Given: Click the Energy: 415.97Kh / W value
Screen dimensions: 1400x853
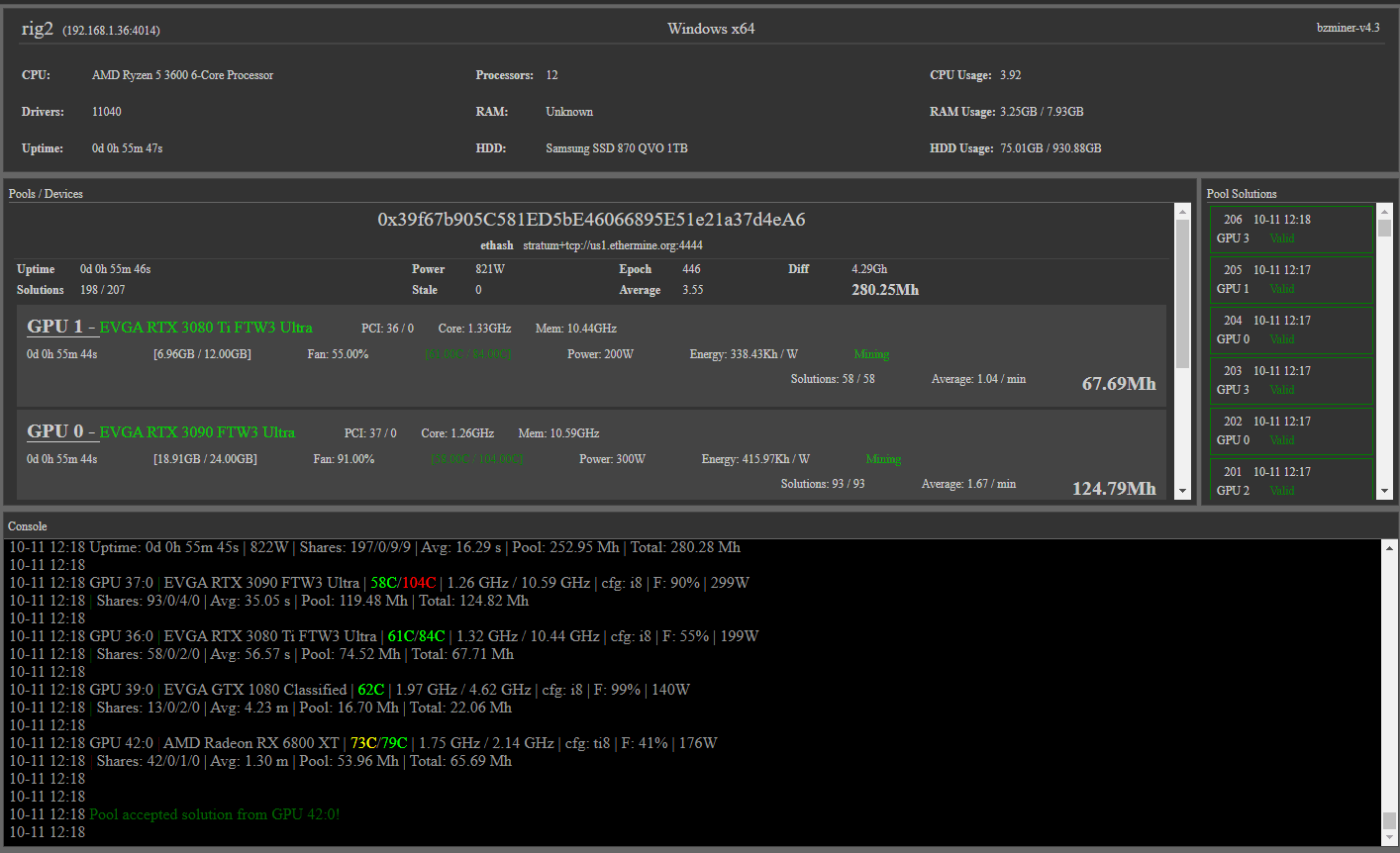Looking at the screenshot, I should click(755, 459).
